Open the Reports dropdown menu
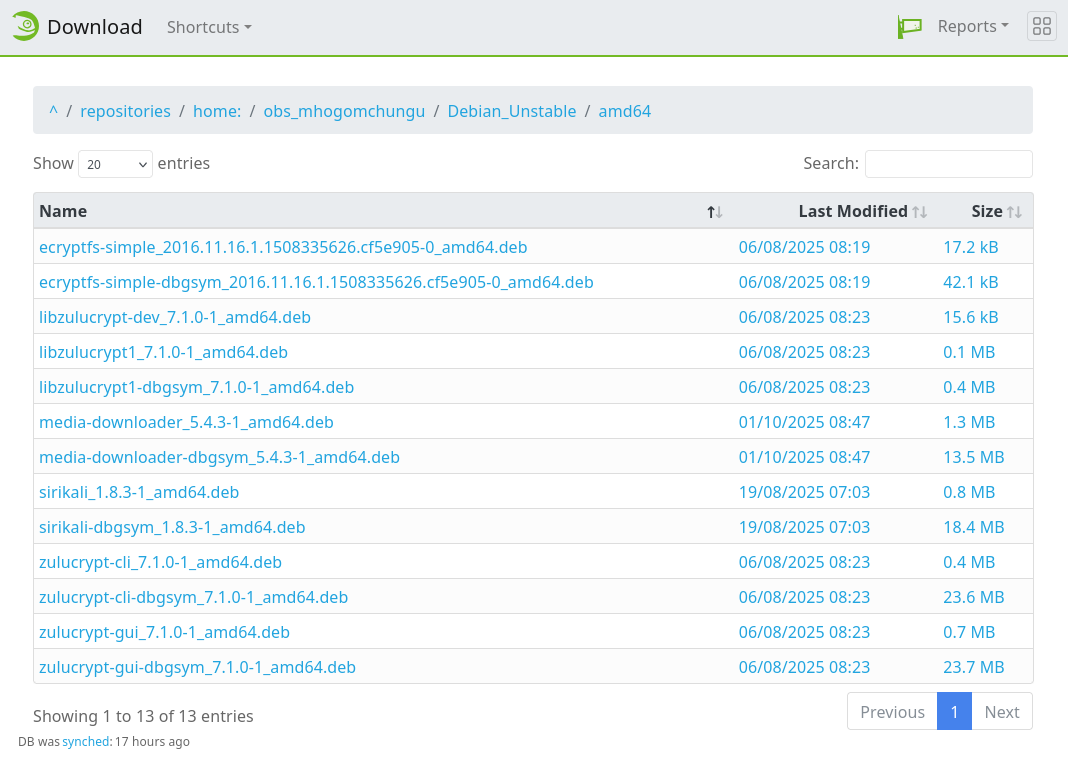1068x767 pixels. tap(972, 27)
